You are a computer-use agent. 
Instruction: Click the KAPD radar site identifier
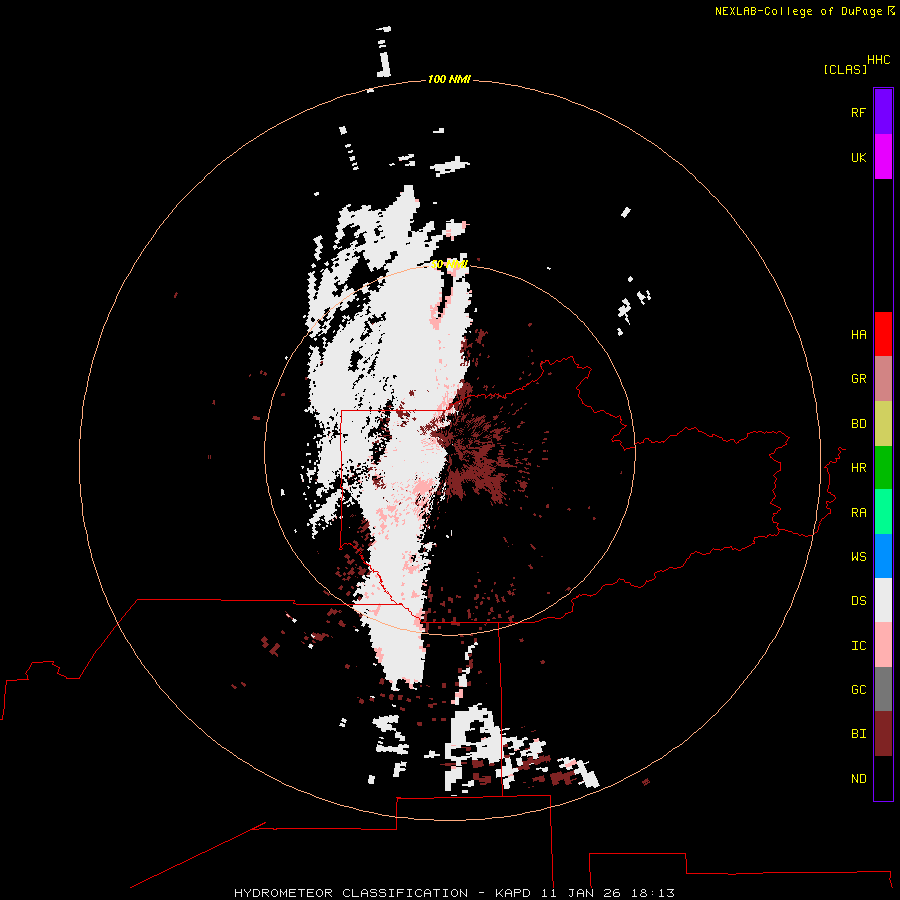click(x=513, y=893)
